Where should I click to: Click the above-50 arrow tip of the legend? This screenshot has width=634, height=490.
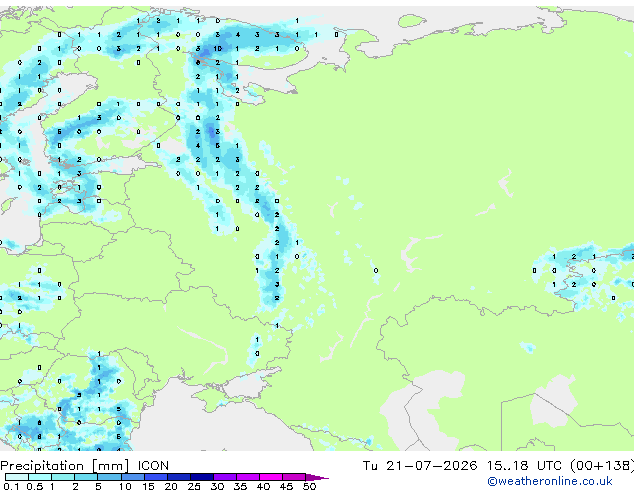[x=317, y=477]
